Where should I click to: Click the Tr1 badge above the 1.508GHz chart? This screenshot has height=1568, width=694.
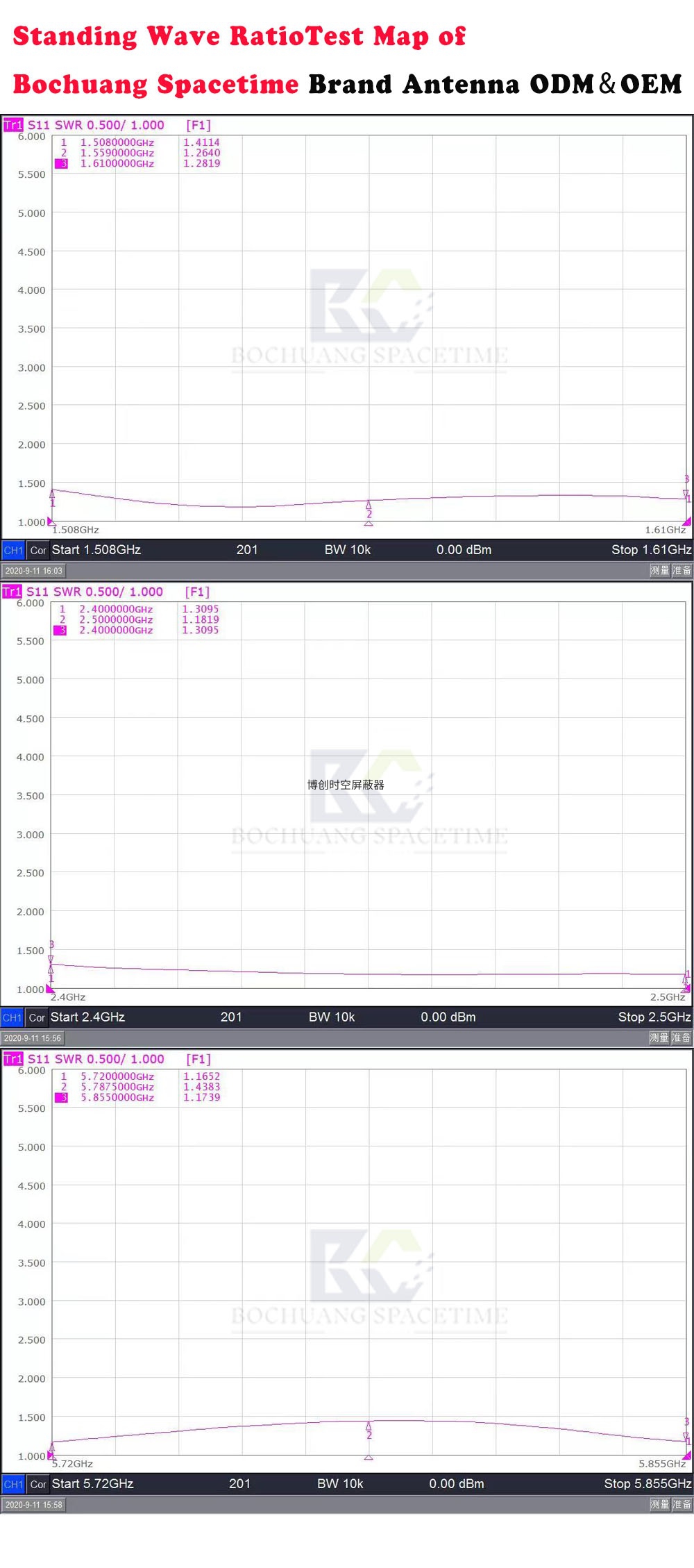(x=13, y=125)
